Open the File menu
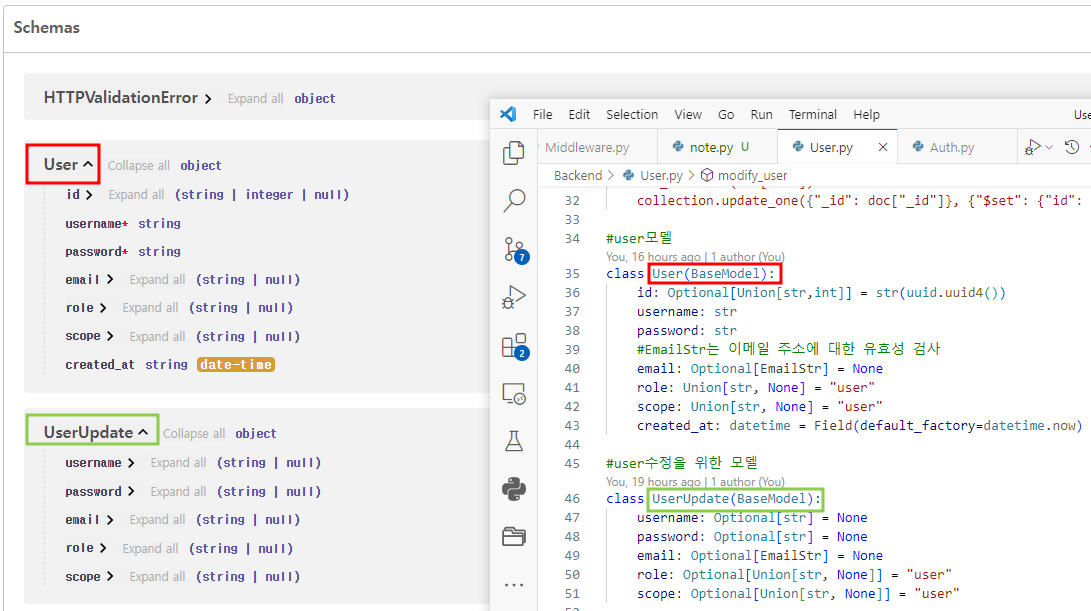This screenshot has width=1091, height=611. coord(543,114)
